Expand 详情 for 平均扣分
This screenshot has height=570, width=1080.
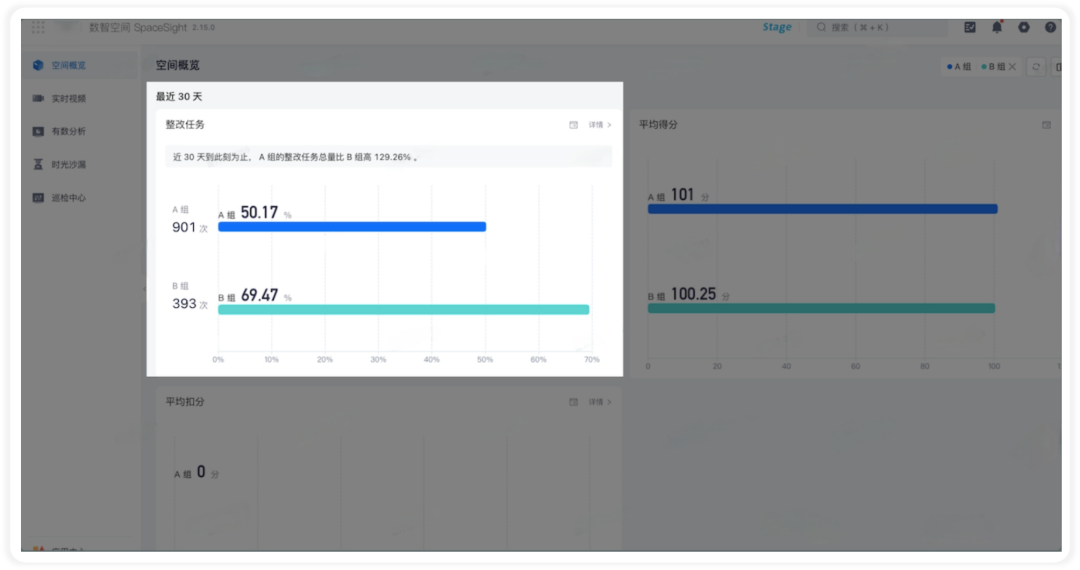600,402
